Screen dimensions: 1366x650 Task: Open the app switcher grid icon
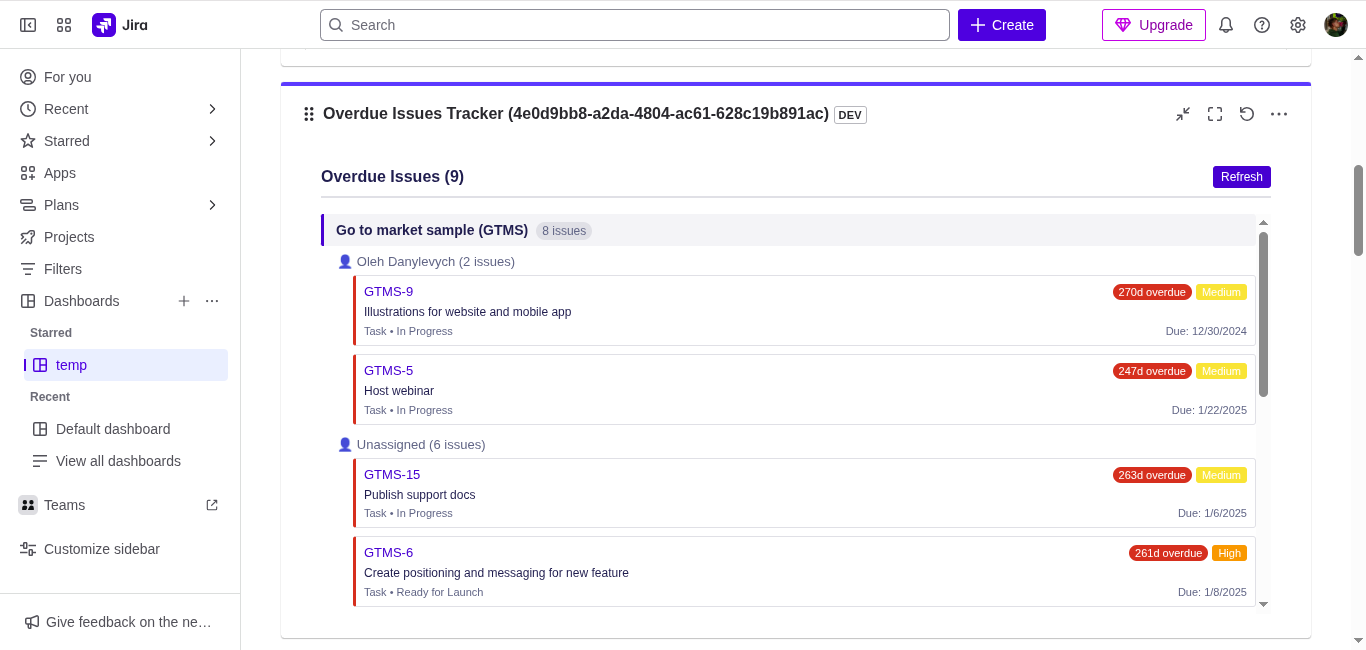pyautogui.click(x=63, y=24)
